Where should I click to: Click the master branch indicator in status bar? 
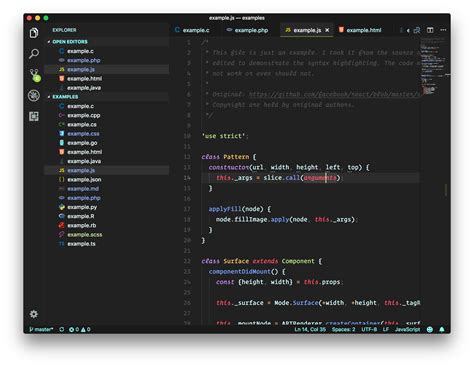point(41,329)
